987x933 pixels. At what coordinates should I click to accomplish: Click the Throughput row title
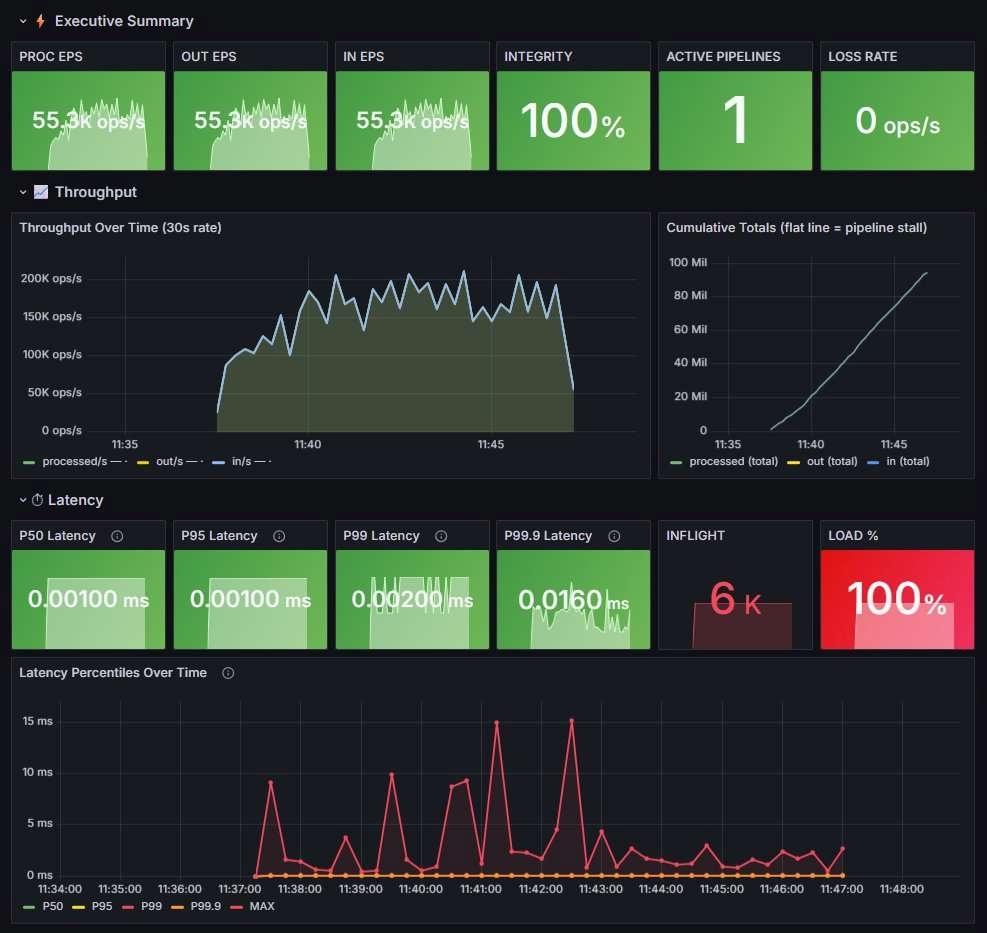pos(96,192)
